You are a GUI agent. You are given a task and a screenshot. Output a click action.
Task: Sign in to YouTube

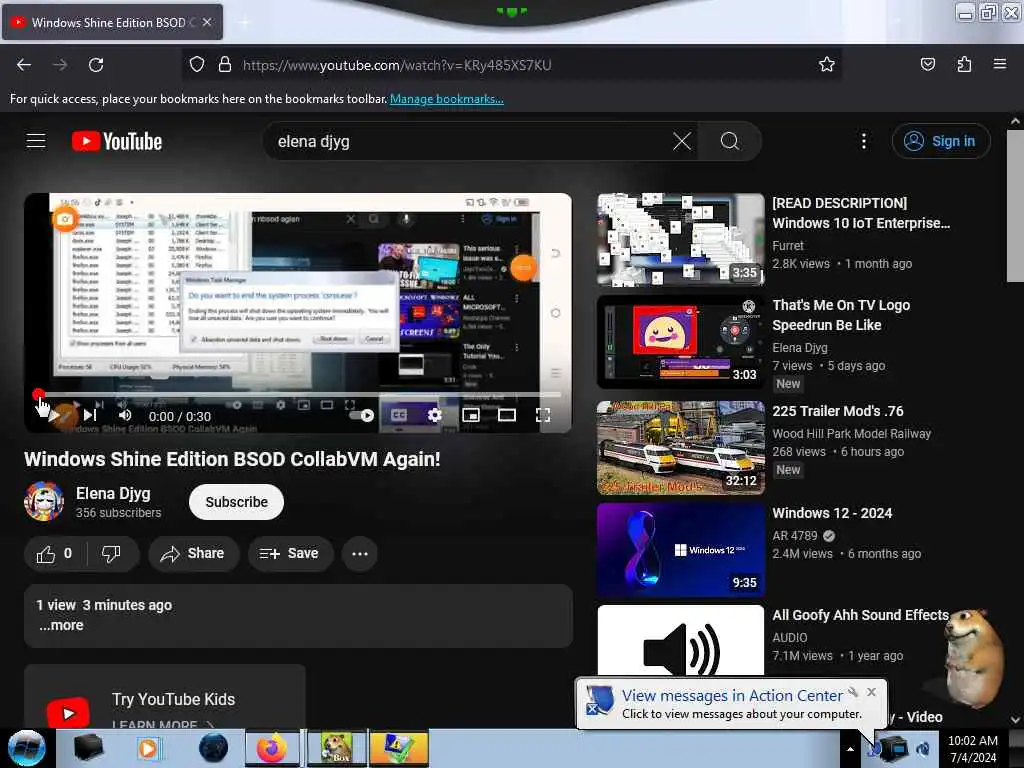940,141
